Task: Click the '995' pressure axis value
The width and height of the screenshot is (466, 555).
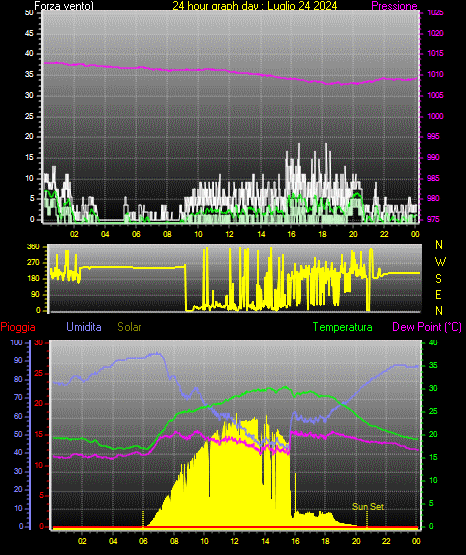Action: [433, 136]
